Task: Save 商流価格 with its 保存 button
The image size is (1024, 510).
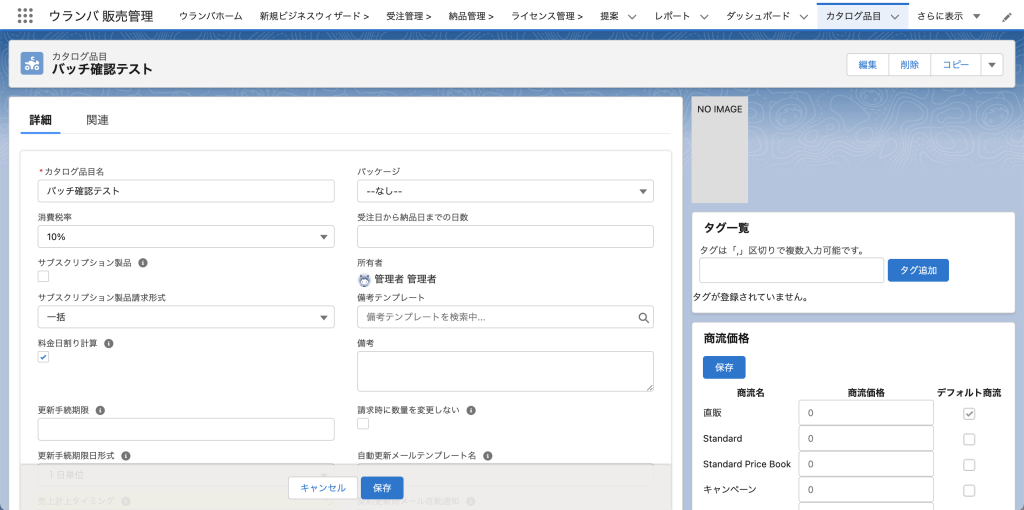Action: click(x=724, y=368)
